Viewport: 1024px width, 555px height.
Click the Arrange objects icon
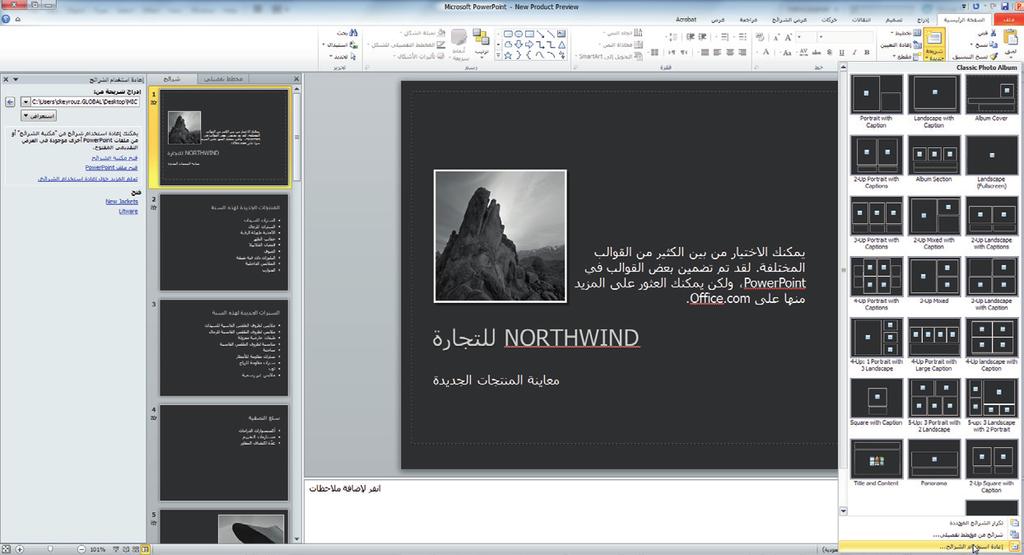481,37
